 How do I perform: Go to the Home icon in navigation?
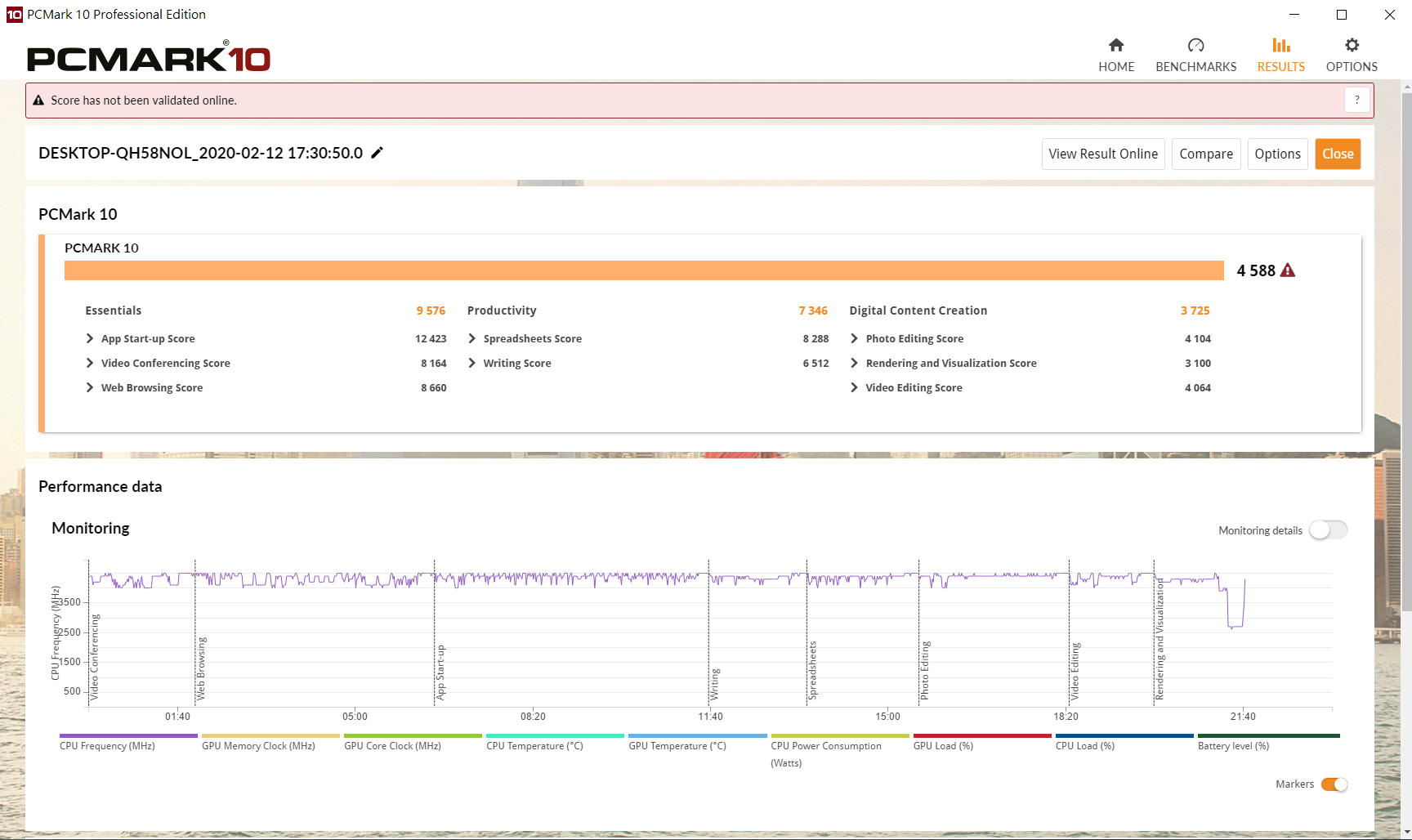pos(1115,46)
